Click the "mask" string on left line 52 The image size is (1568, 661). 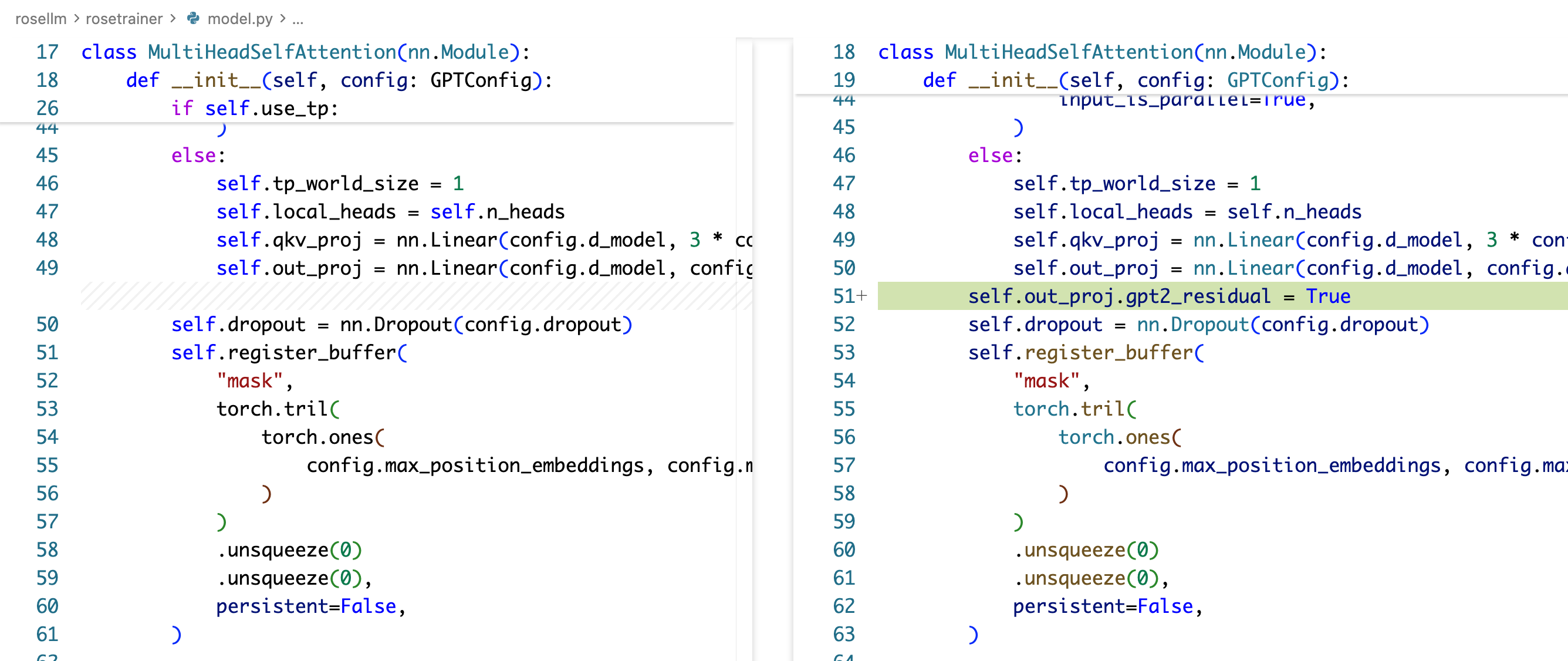pyautogui.click(x=249, y=381)
